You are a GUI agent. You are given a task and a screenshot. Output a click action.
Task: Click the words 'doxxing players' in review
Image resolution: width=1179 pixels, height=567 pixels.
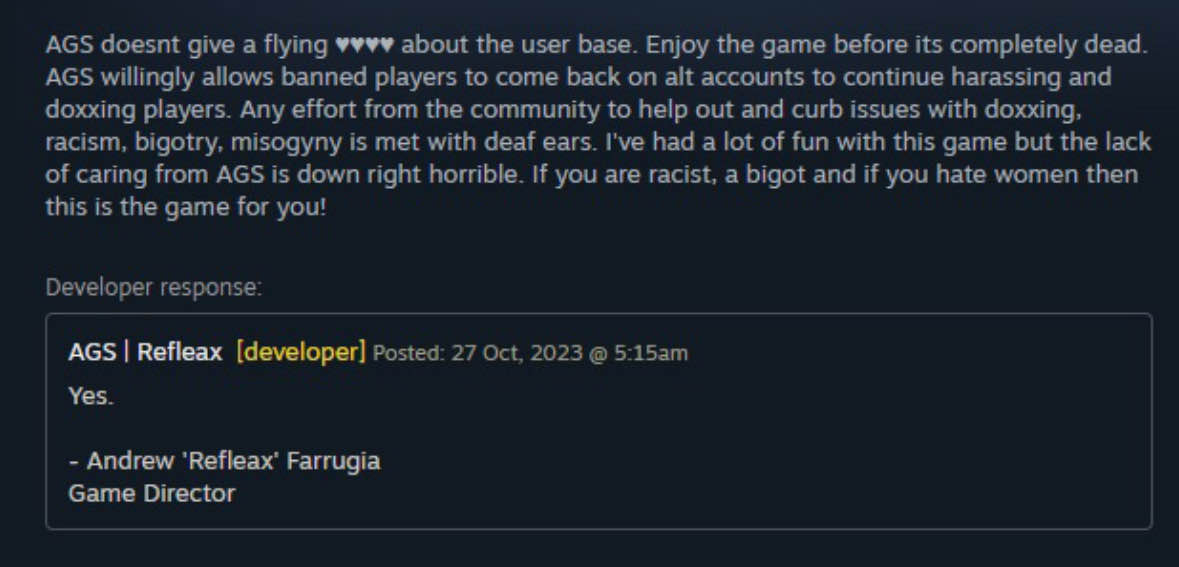140,110
